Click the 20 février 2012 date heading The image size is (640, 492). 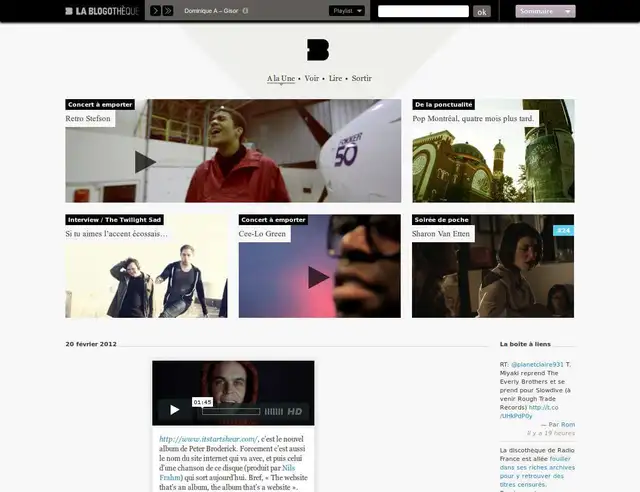pyautogui.click(x=91, y=344)
